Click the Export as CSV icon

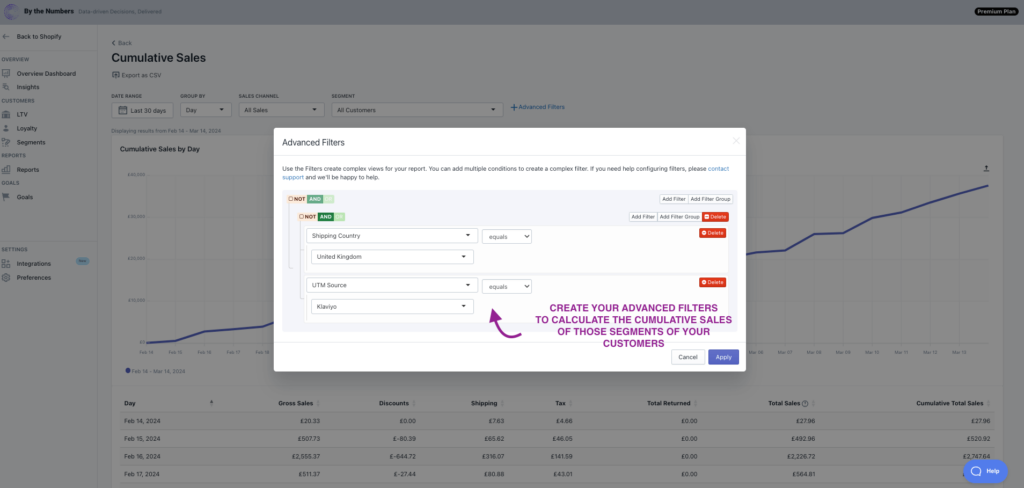[x=116, y=75]
